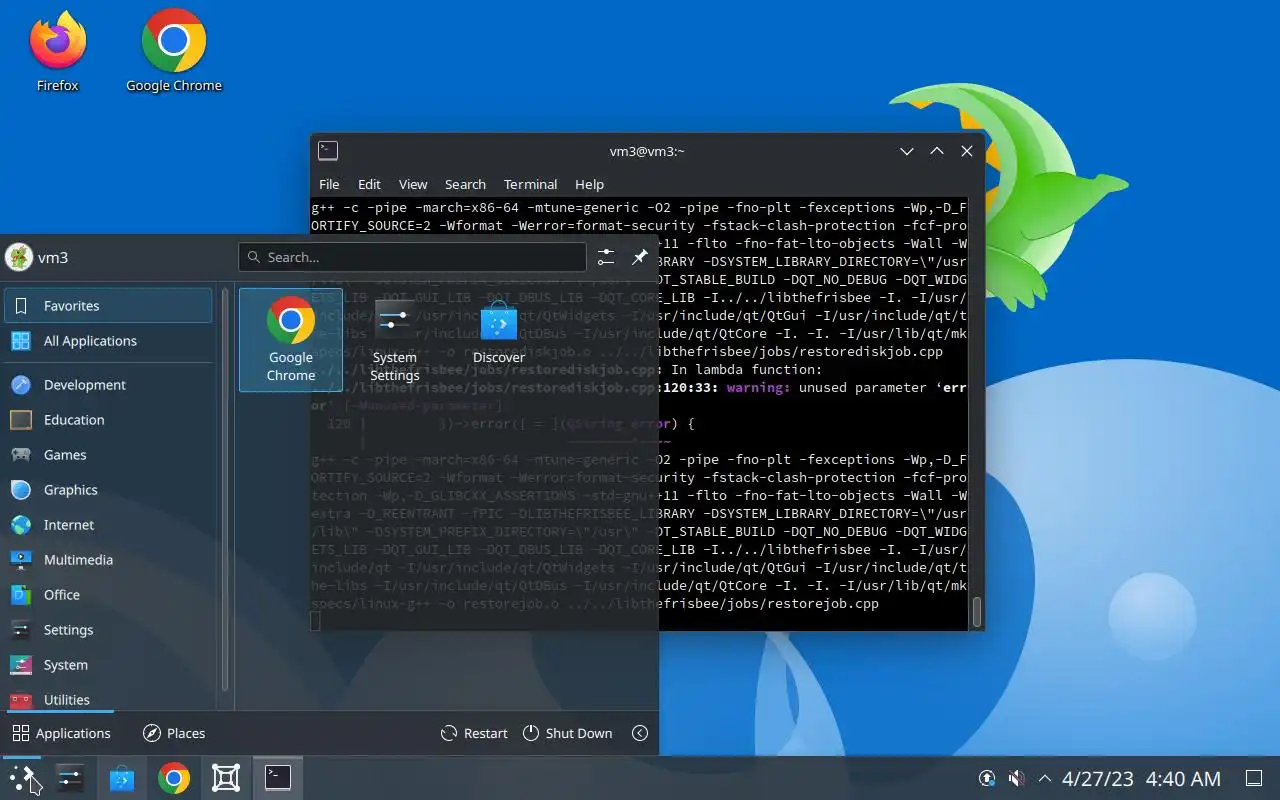
Task: Maximize the vm3@vm3 terminal window
Action: point(937,151)
